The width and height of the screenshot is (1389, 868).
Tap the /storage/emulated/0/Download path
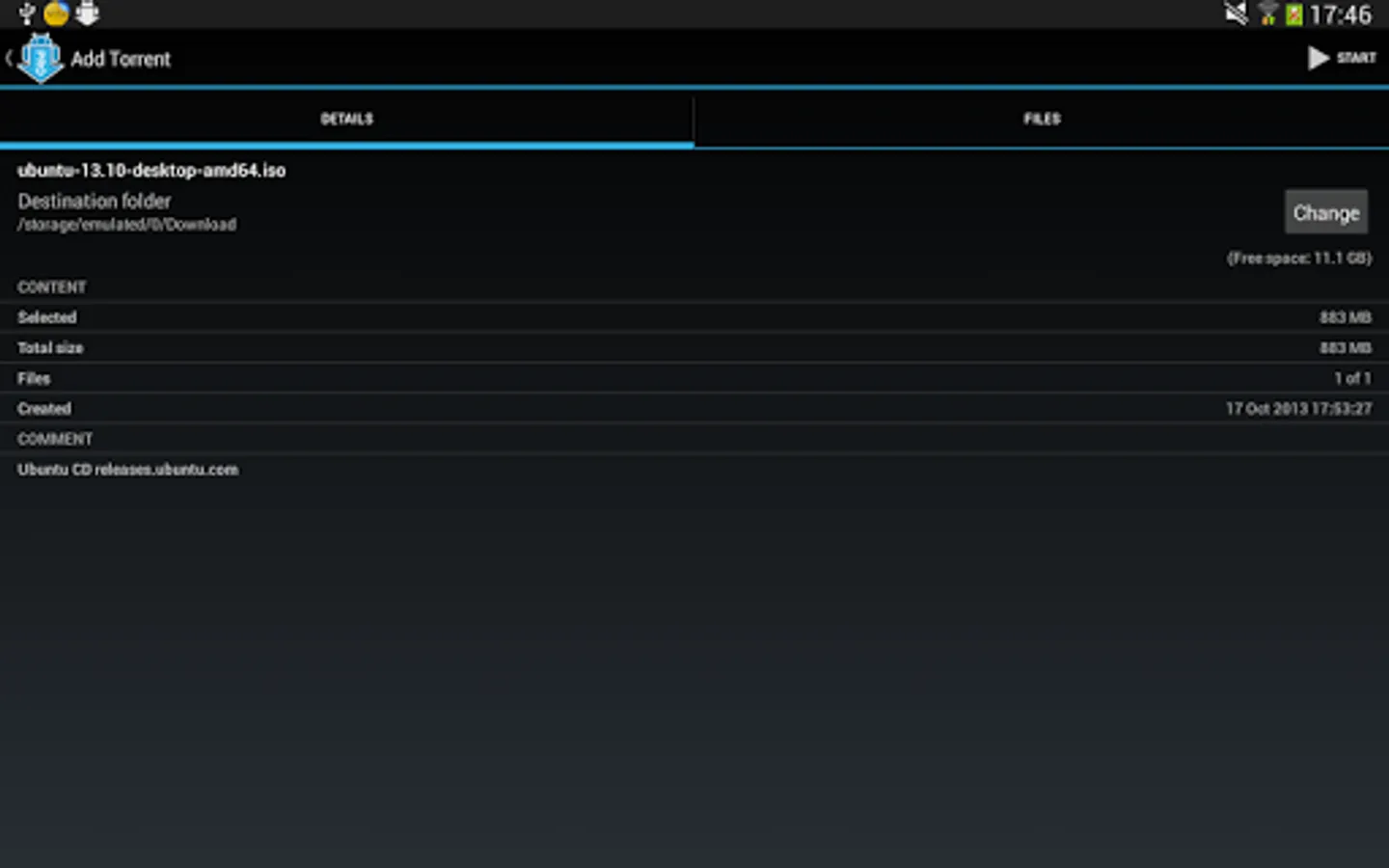point(126,225)
